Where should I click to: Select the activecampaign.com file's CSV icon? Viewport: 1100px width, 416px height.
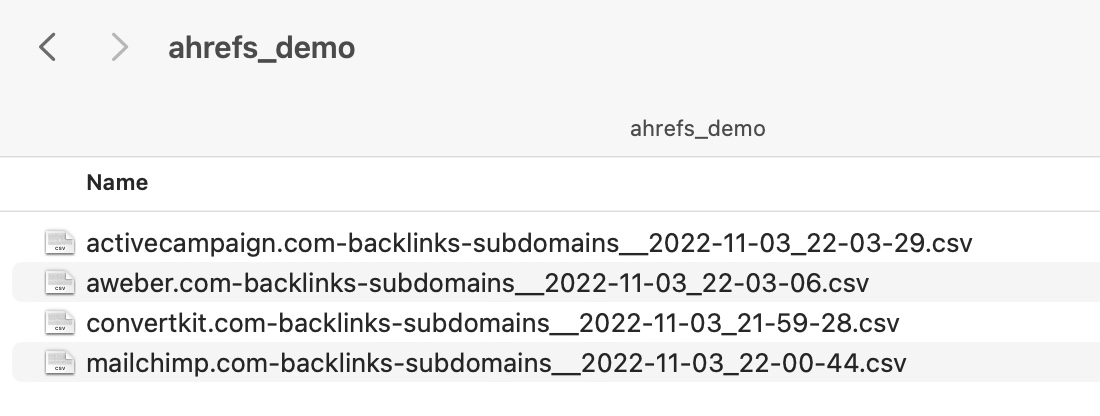tap(60, 242)
